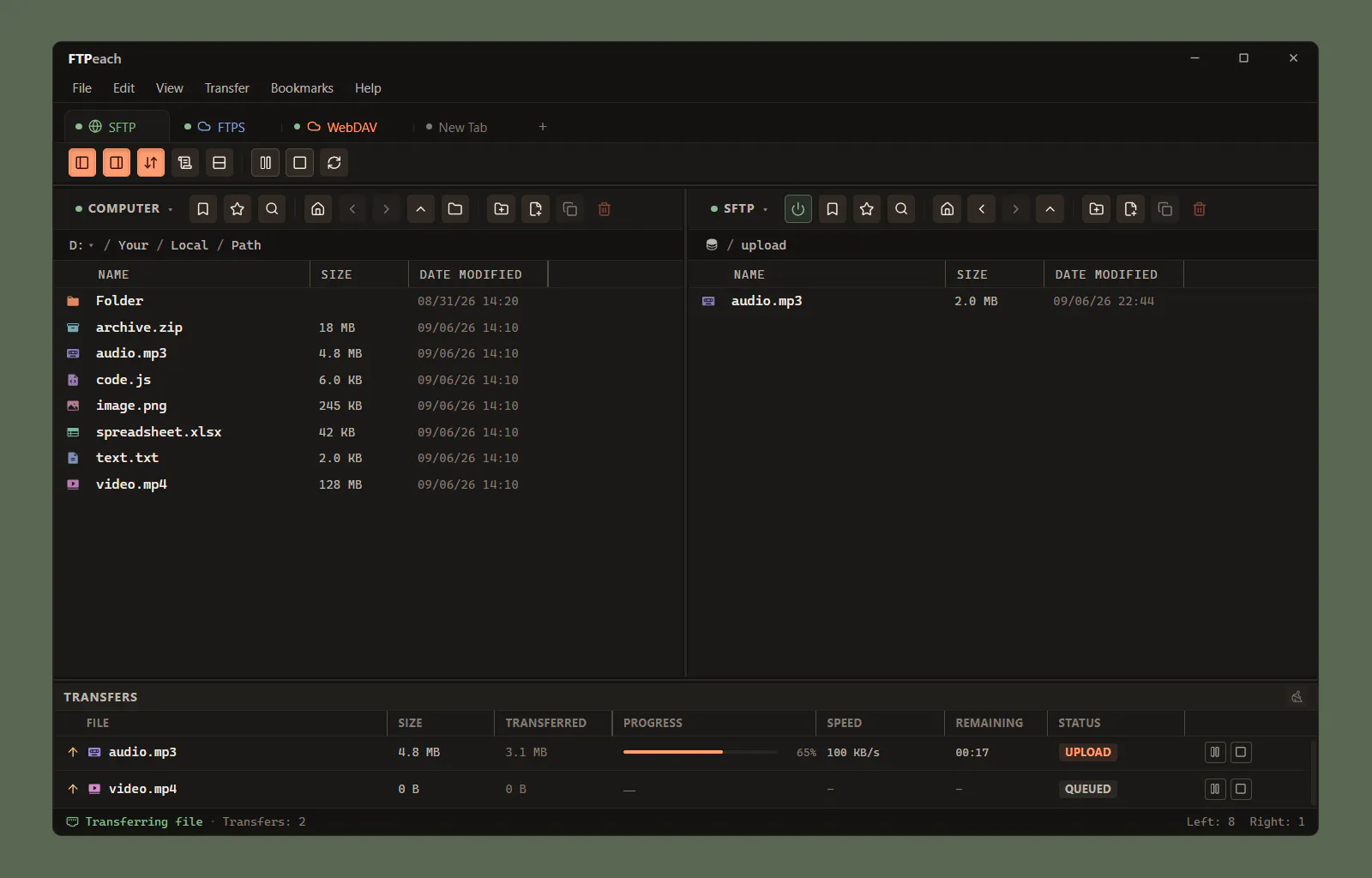Add a favorite in the SFTP panel
The image size is (1372, 878).
(x=867, y=209)
